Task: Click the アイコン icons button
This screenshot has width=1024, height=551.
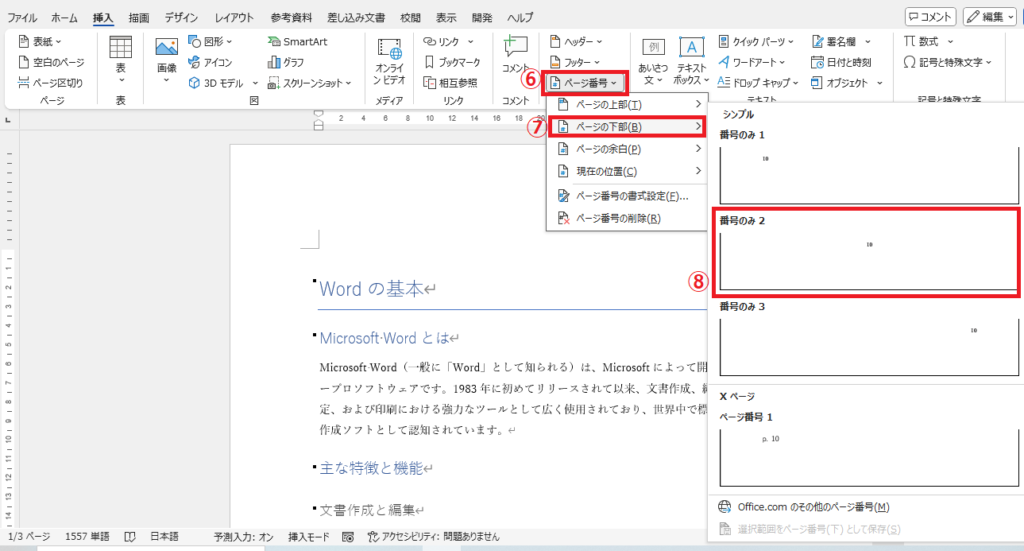Action: point(210,63)
